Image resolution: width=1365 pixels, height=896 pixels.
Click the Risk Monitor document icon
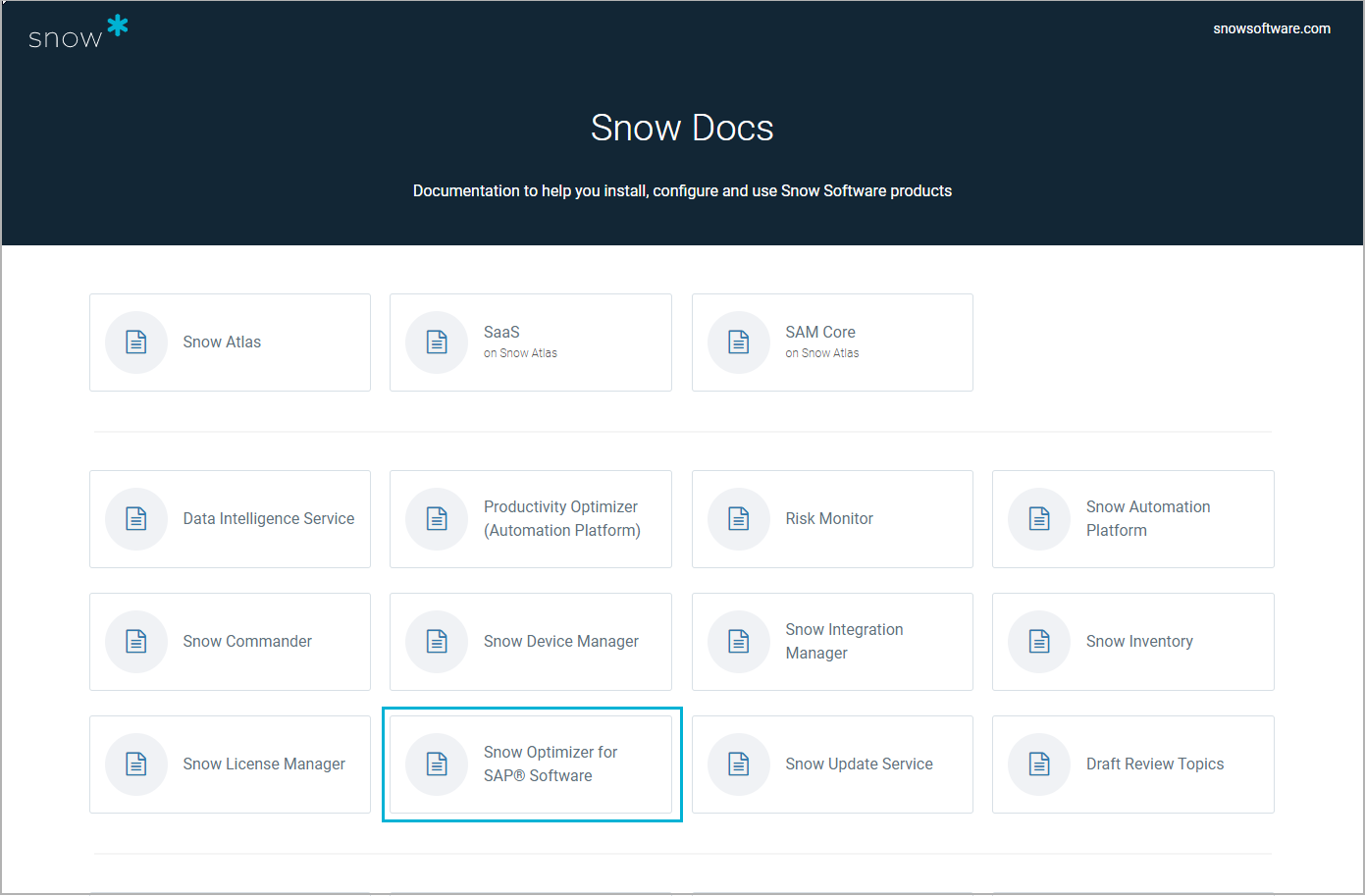(739, 519)
